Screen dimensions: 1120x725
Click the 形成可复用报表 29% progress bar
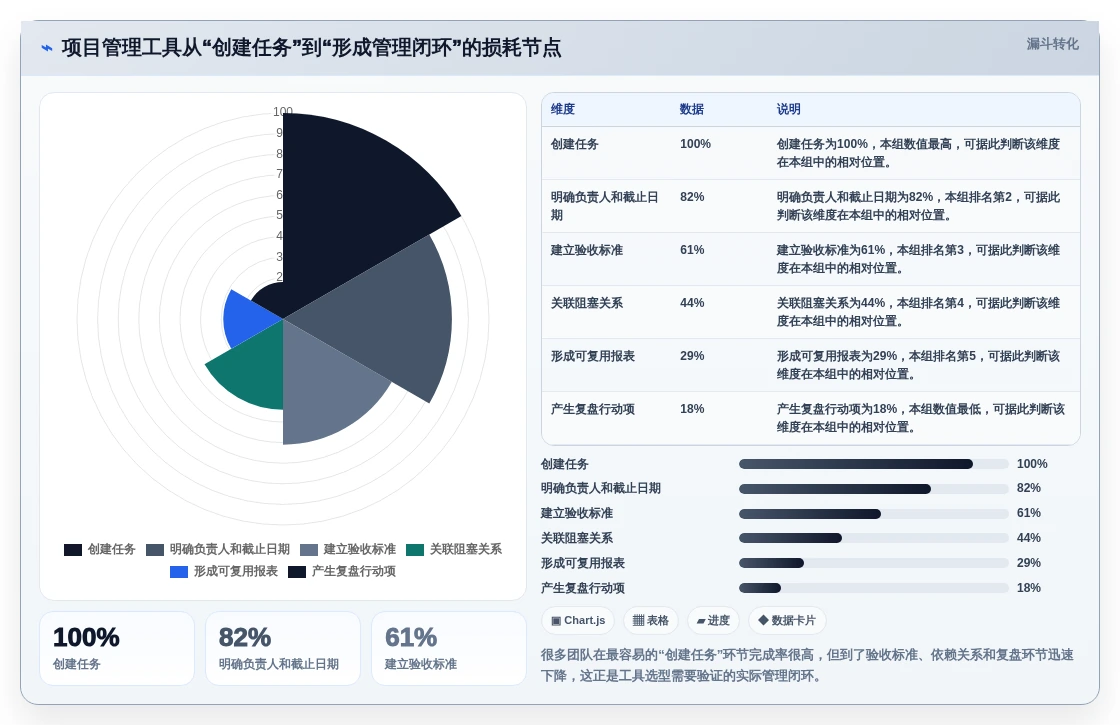tap(874, 563)
